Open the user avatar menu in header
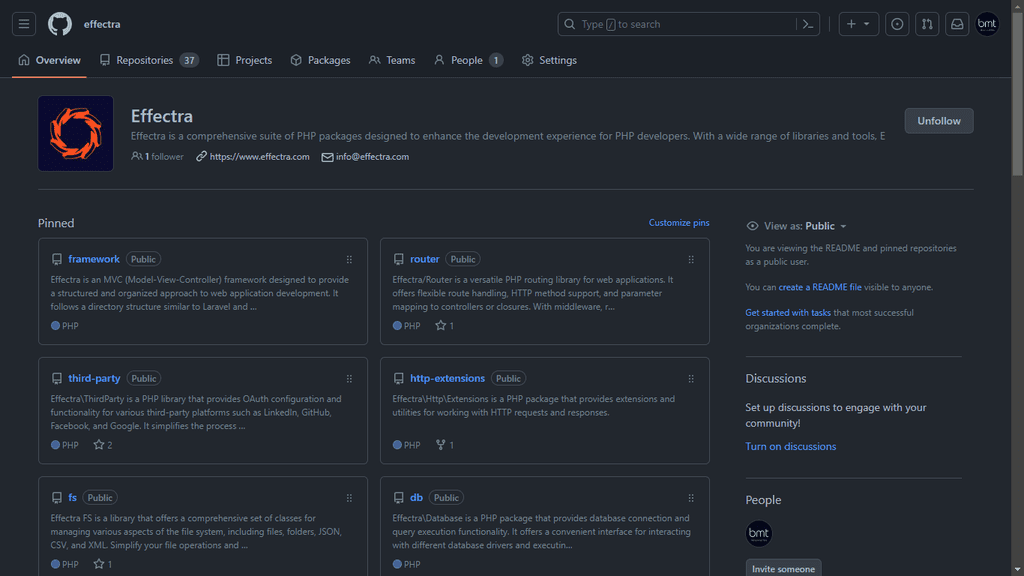Image resolution: width=1024 pixels, height=576 pixels. 987,24
